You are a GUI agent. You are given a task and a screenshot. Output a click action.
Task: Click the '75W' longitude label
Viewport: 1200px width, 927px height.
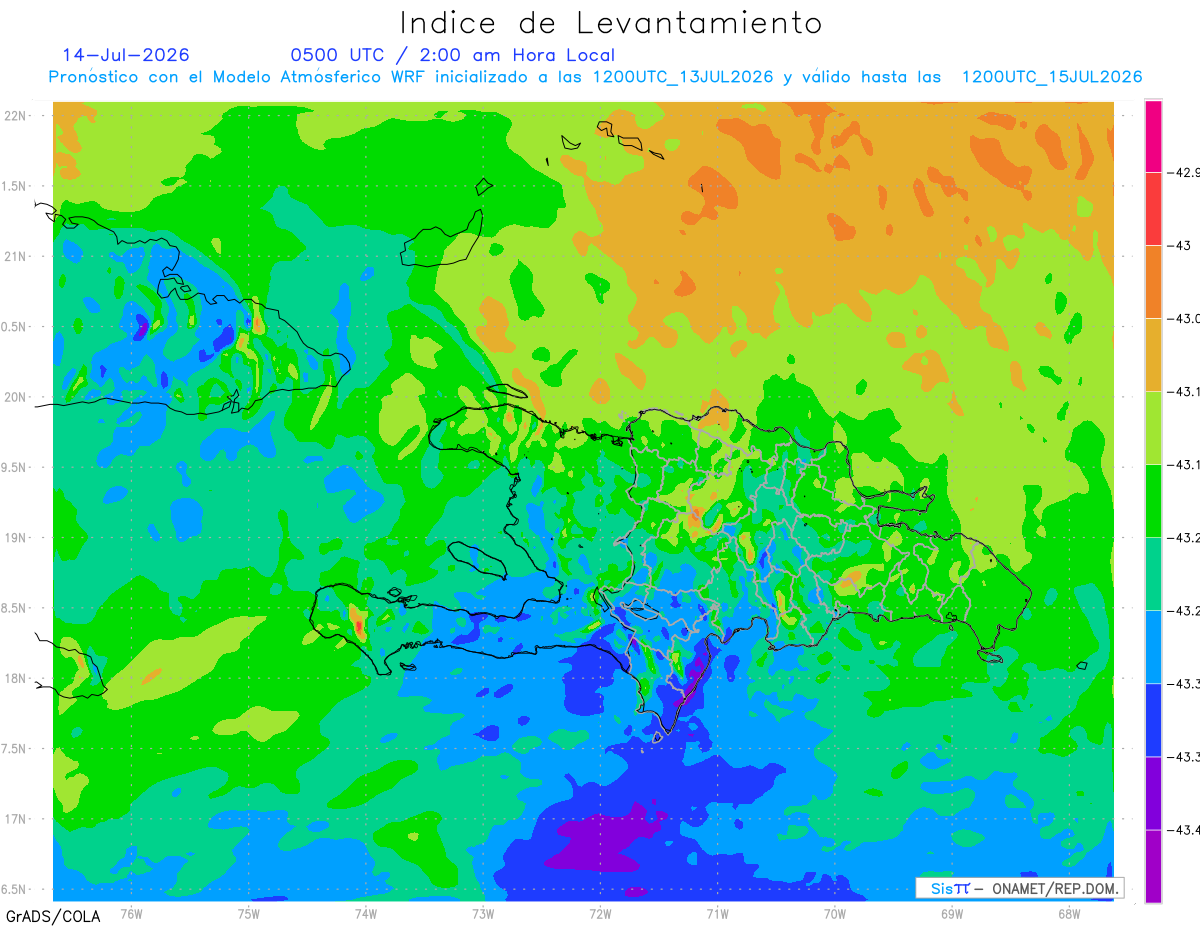249,914
